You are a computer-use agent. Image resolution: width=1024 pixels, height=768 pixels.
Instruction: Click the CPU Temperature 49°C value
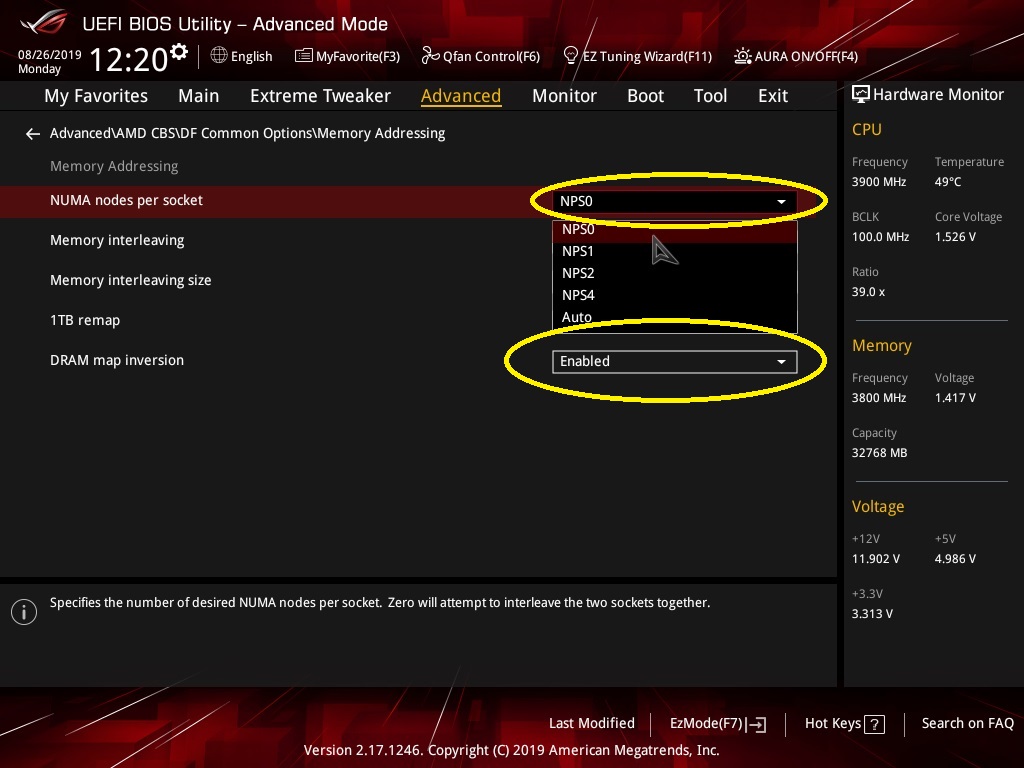948,182
